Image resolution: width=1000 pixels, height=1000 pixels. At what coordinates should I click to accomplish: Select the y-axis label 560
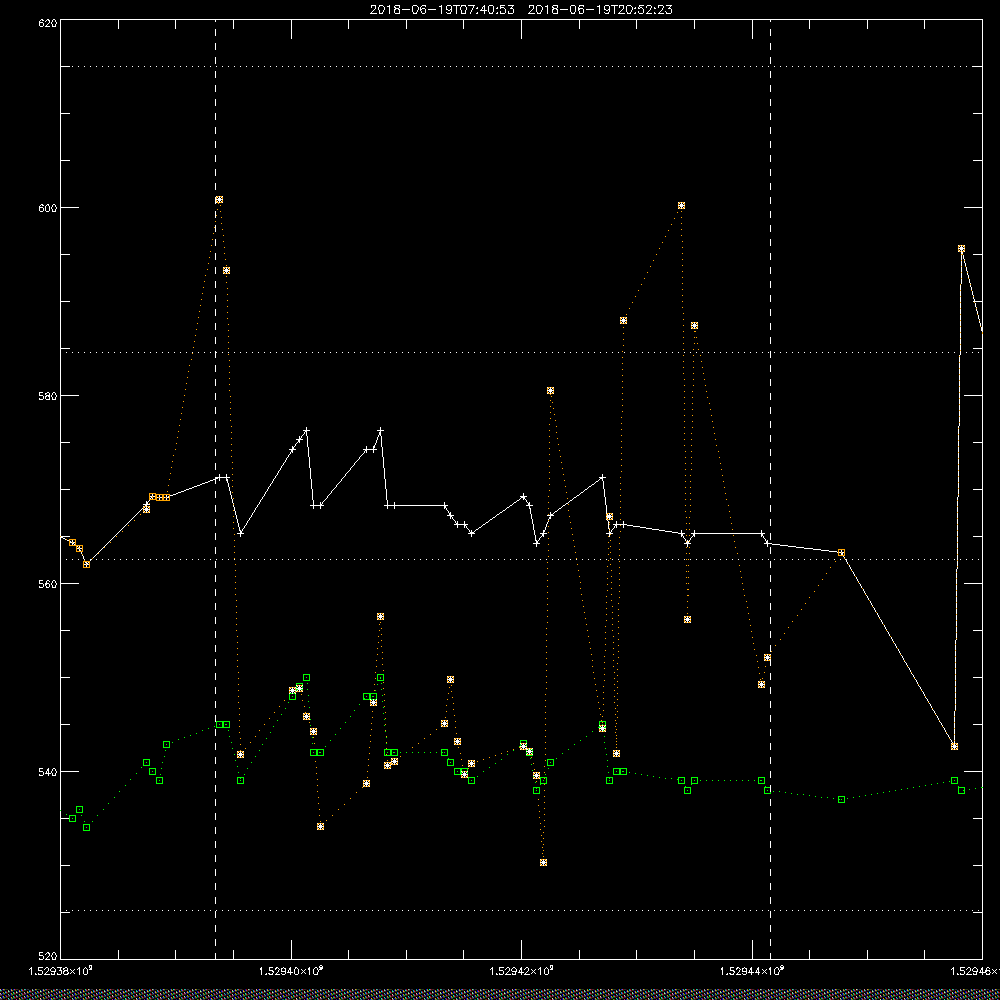click(x=49, y=584)
